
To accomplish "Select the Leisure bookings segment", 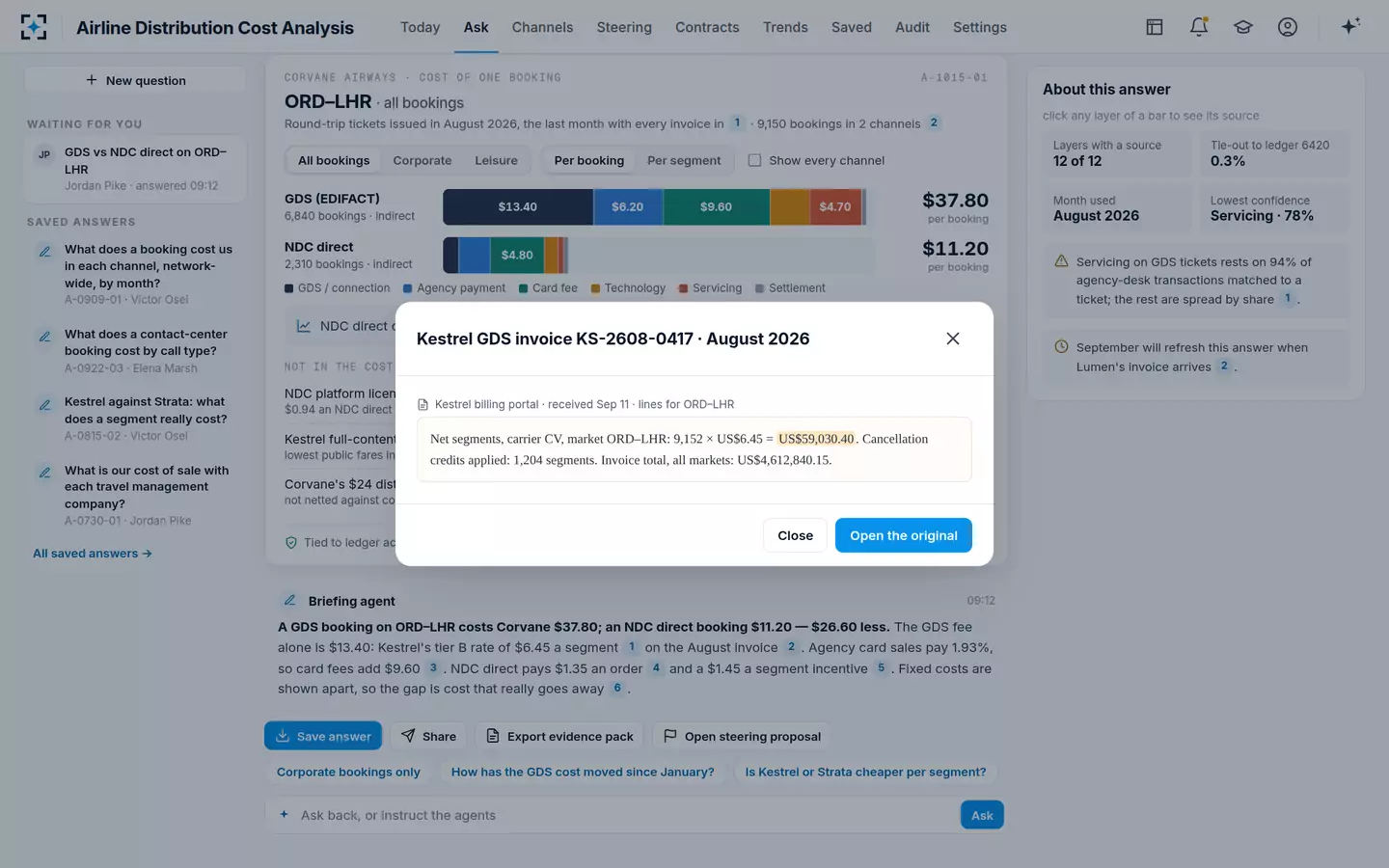I will point(496,160).
